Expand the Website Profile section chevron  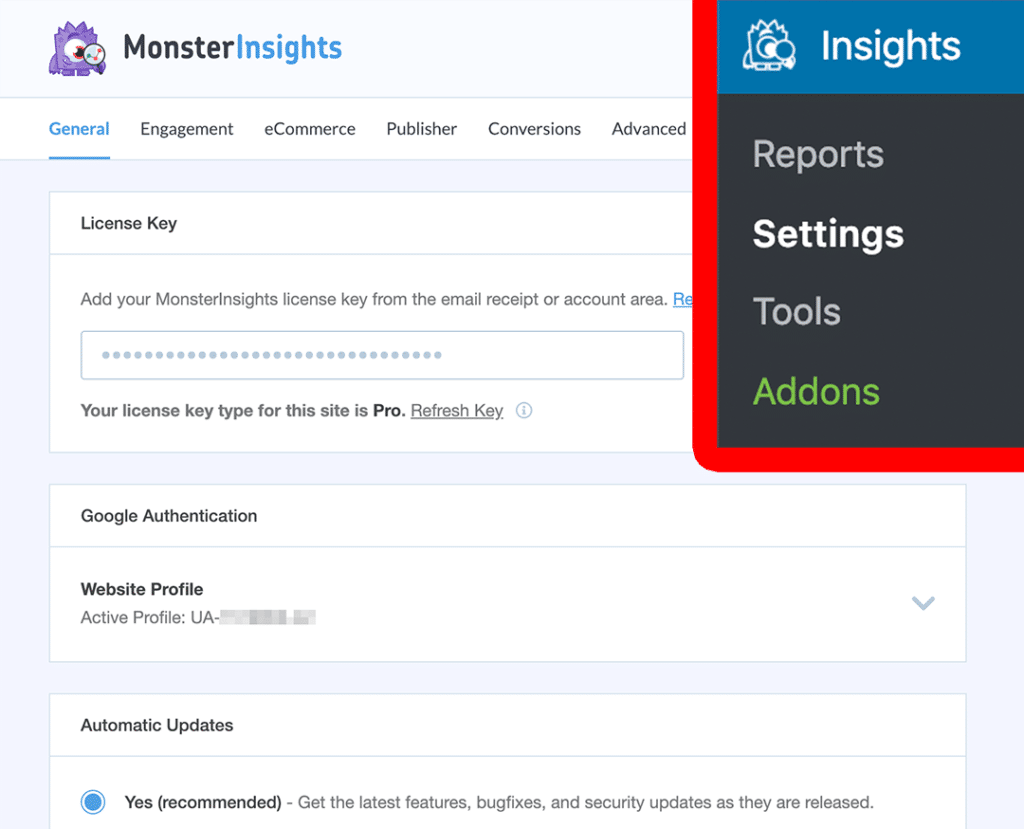click(922, 603)
